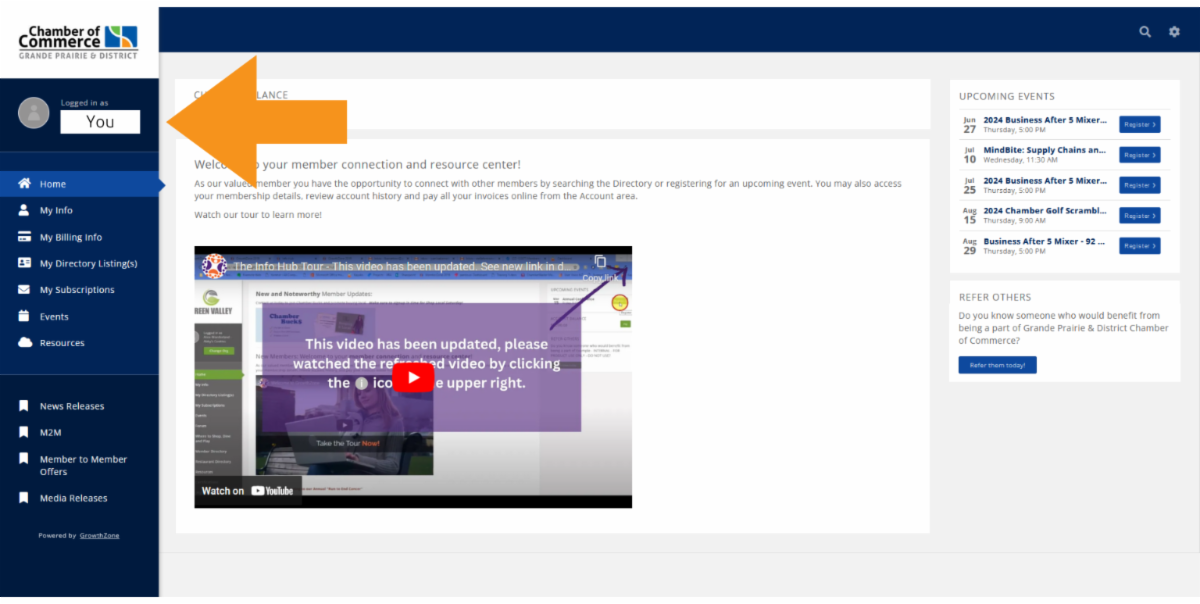Register for 2024 Chamber Golf Scramble

tap(1139, 215)
